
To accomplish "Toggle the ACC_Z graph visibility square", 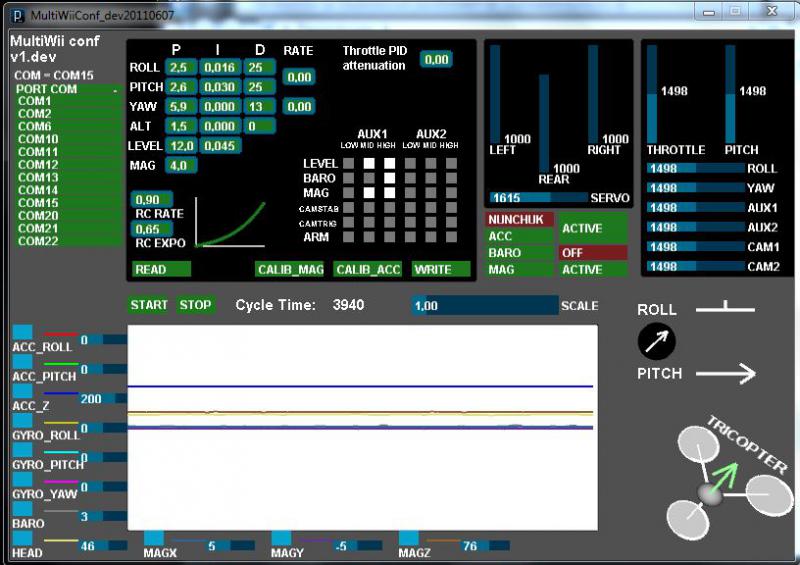I will [x=22, y=391].
